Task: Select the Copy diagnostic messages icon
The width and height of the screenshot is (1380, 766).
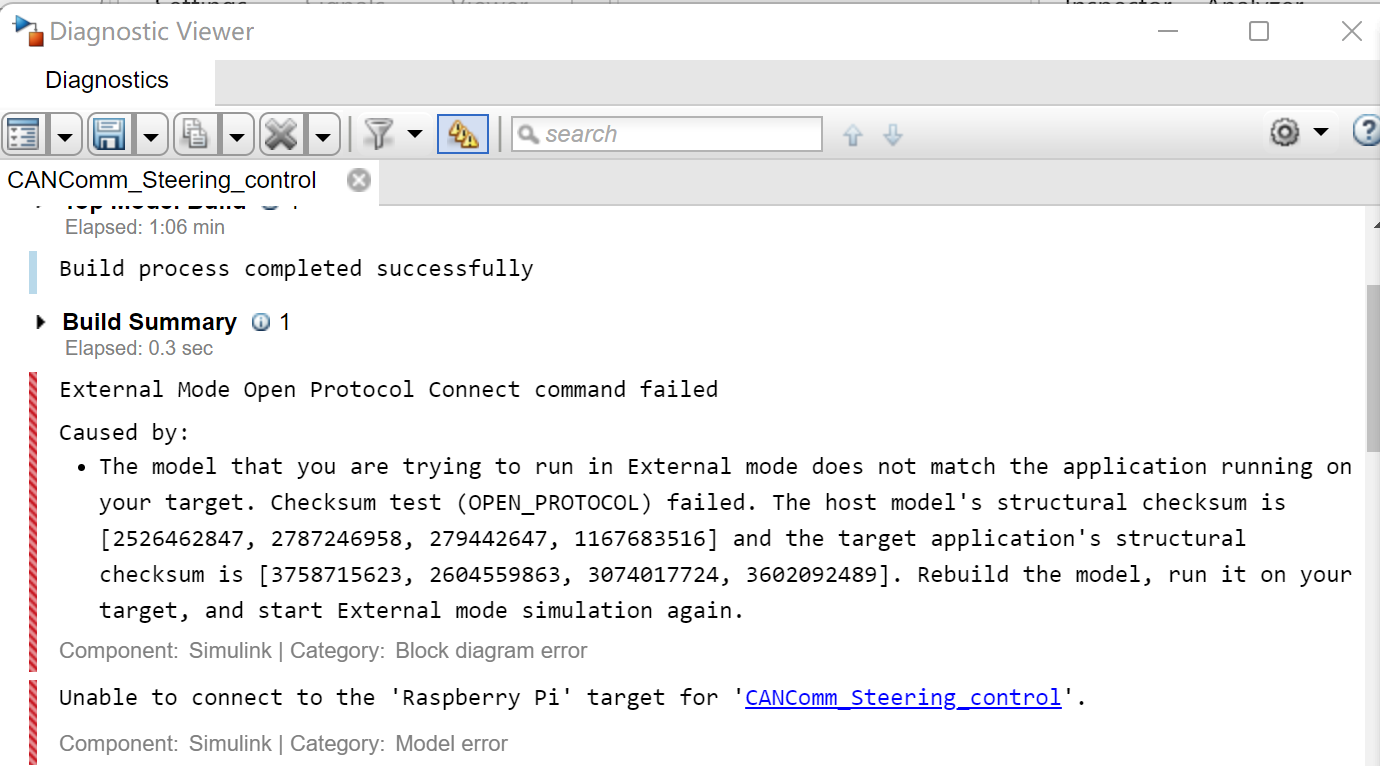Action: pyautogui.click(x=195, y=133)
